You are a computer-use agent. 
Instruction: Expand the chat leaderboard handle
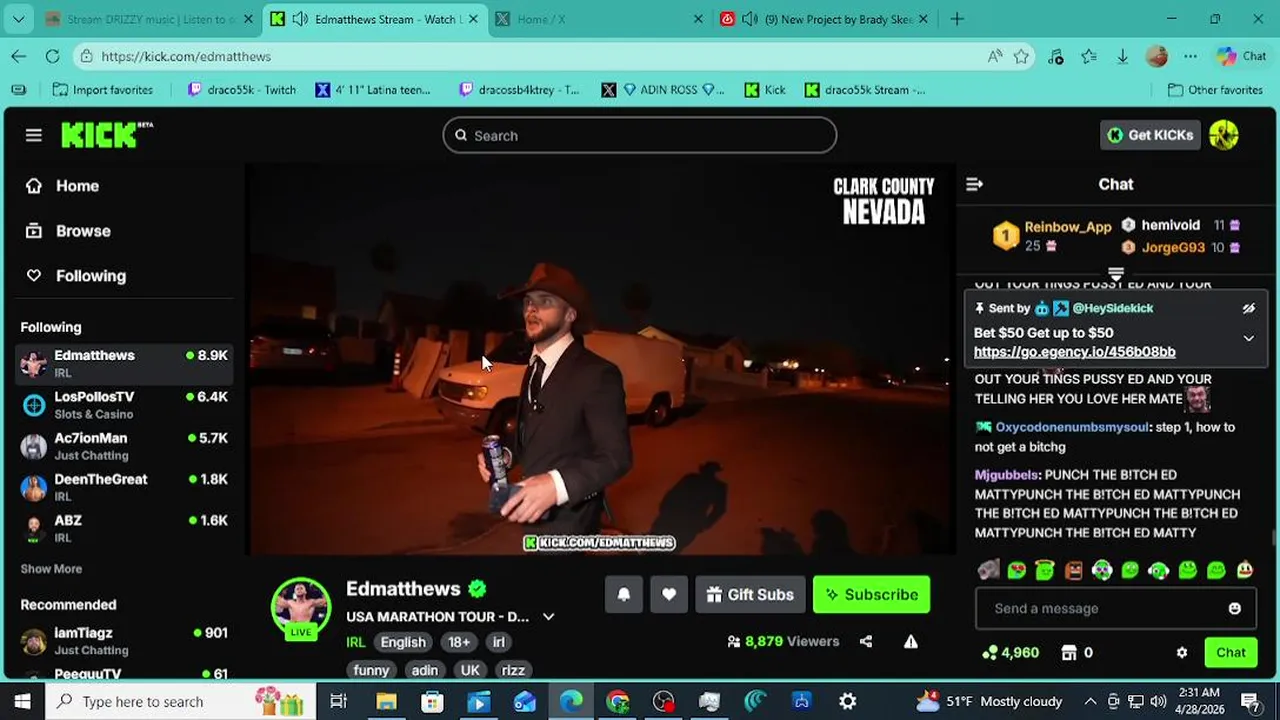pyautogui.click(x=1116, y=273)
